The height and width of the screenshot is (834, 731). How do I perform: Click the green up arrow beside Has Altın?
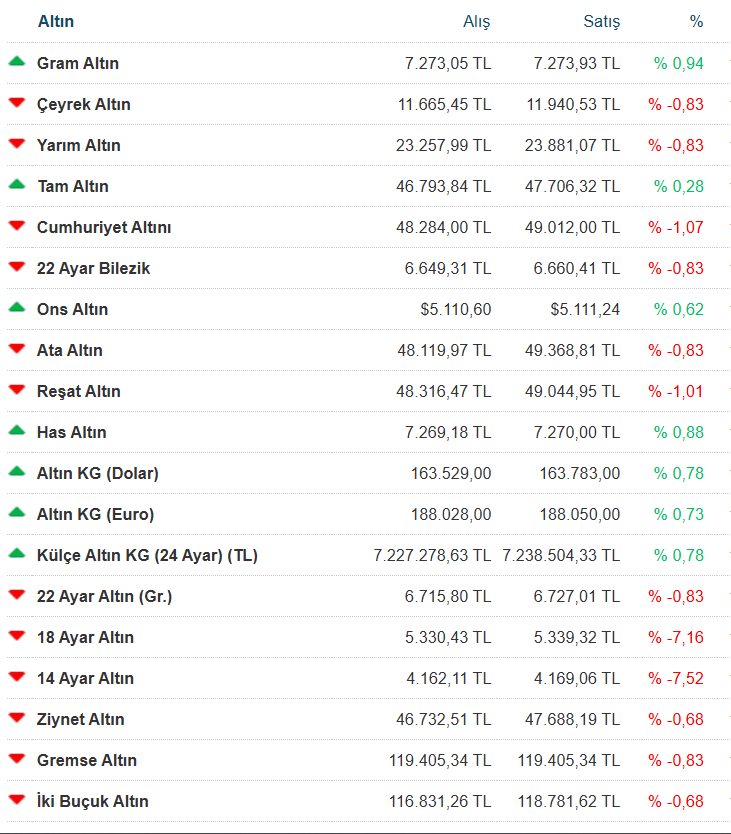[x=16, y=431]
